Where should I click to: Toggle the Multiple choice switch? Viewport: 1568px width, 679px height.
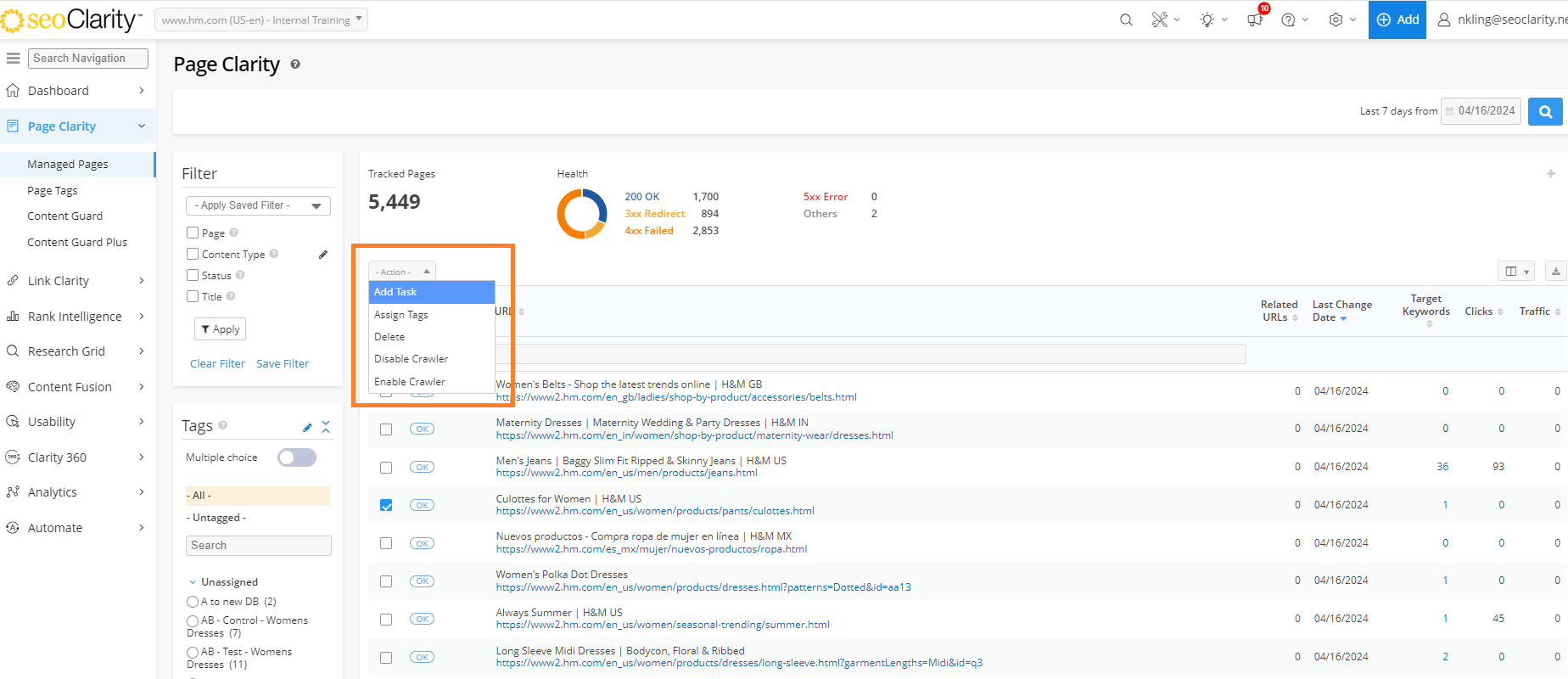point(297,457)
